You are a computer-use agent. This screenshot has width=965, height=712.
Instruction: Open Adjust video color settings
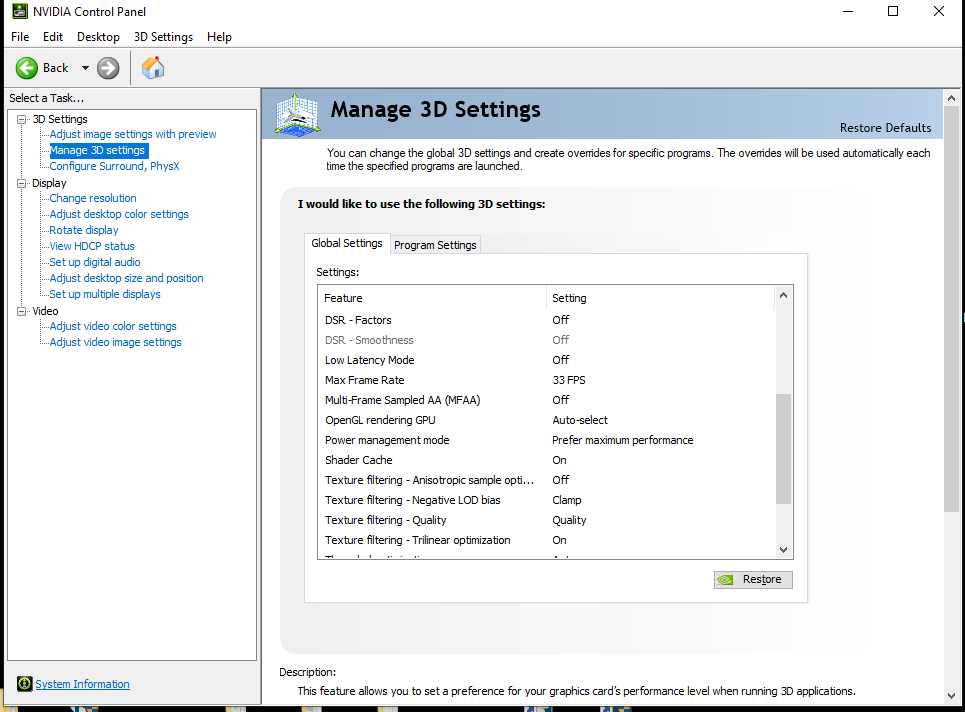pyautogui.click(x=113, y=326)
